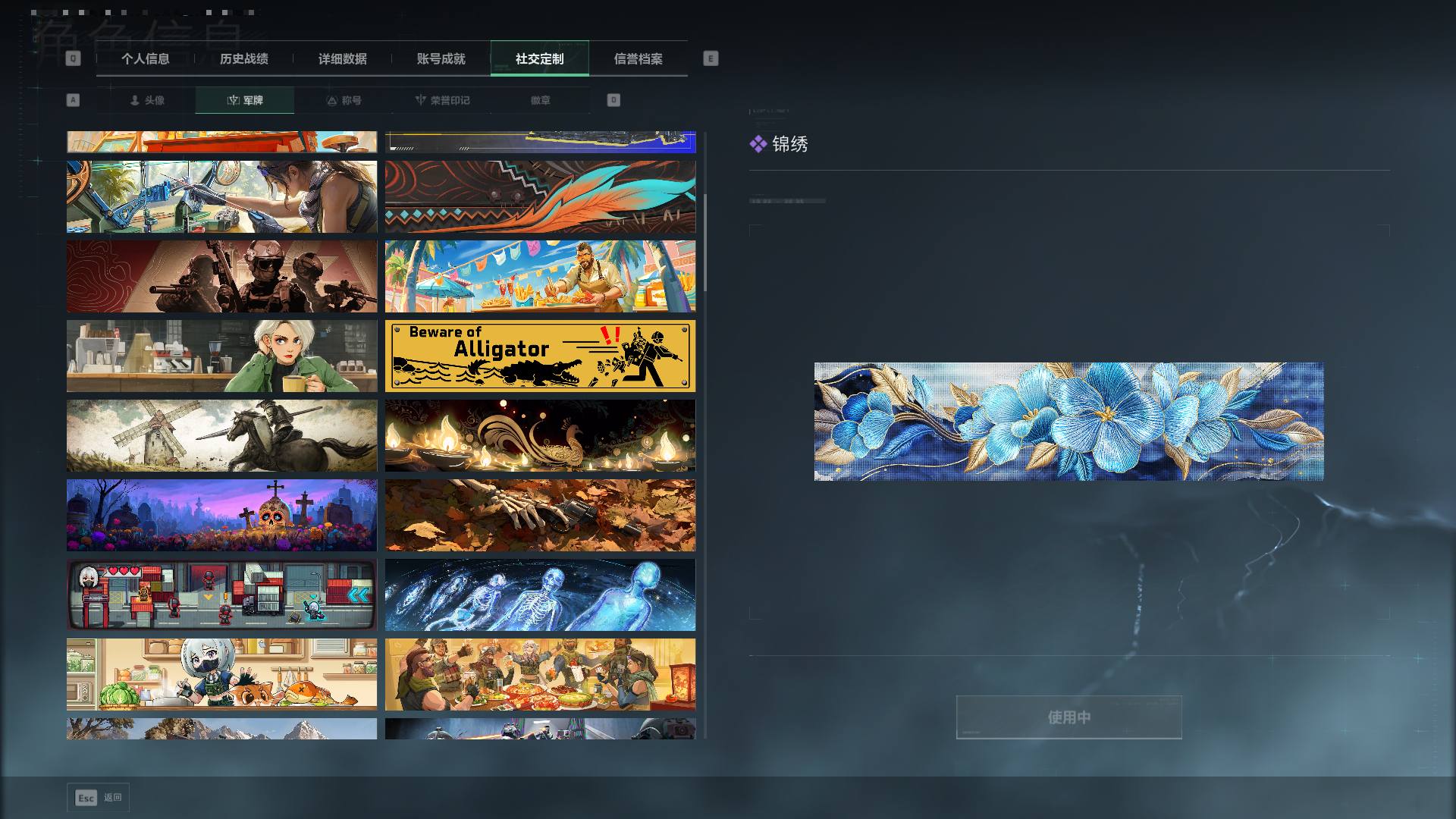This screenshot has width=1456, height=819.
Task: Select the orange feather tribal pattern dog tag
Action: click(540, 196)
